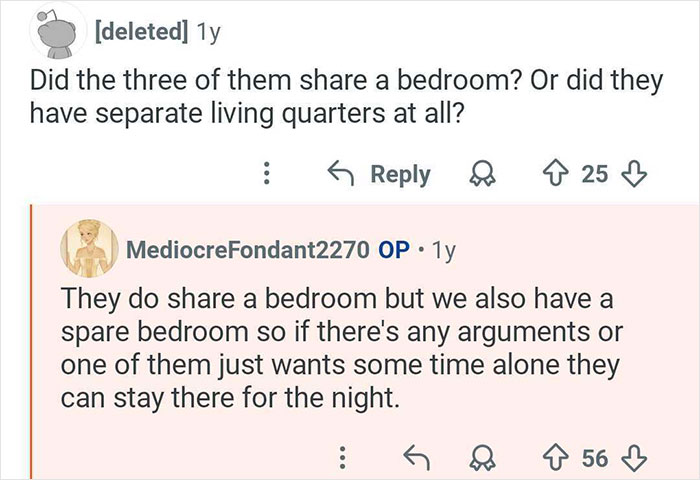This screenshot has width=700, height=480.
Task: Click MediocreFondant2270's avatar image
Action: point(88,250)
